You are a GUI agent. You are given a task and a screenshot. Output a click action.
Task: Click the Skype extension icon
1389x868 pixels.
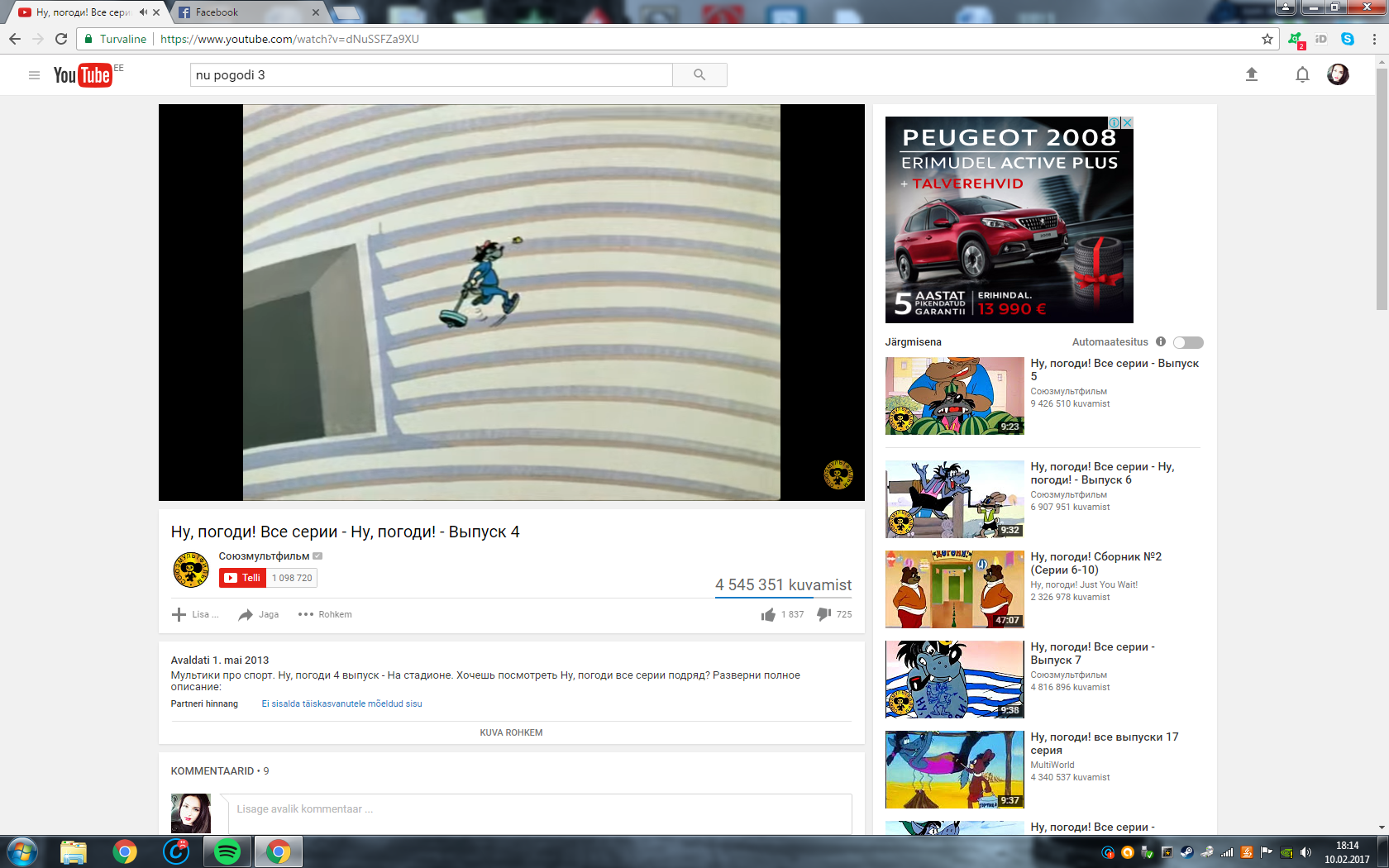coord(1348,39)
